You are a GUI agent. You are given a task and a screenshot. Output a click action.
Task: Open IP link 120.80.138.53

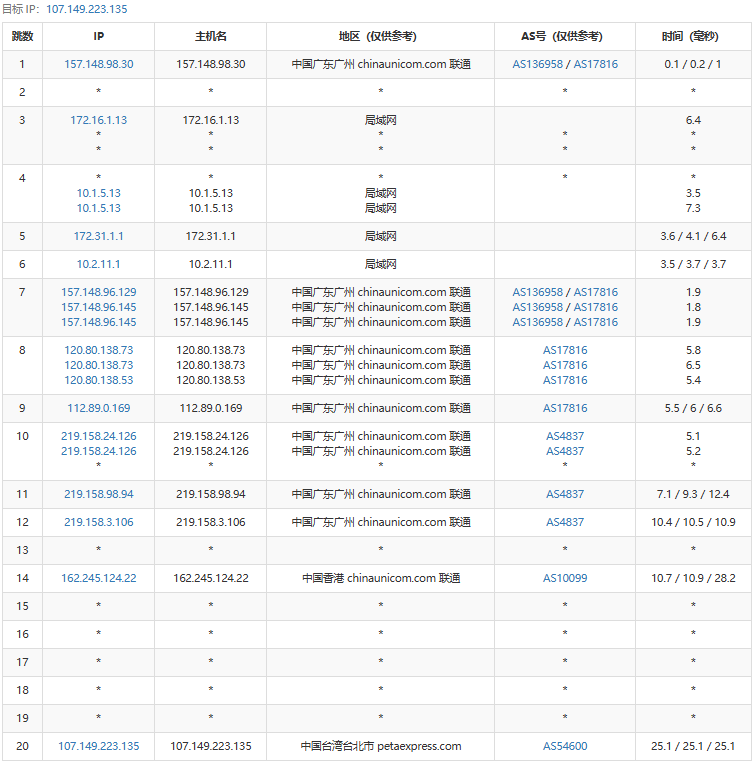tap(99, 380)
